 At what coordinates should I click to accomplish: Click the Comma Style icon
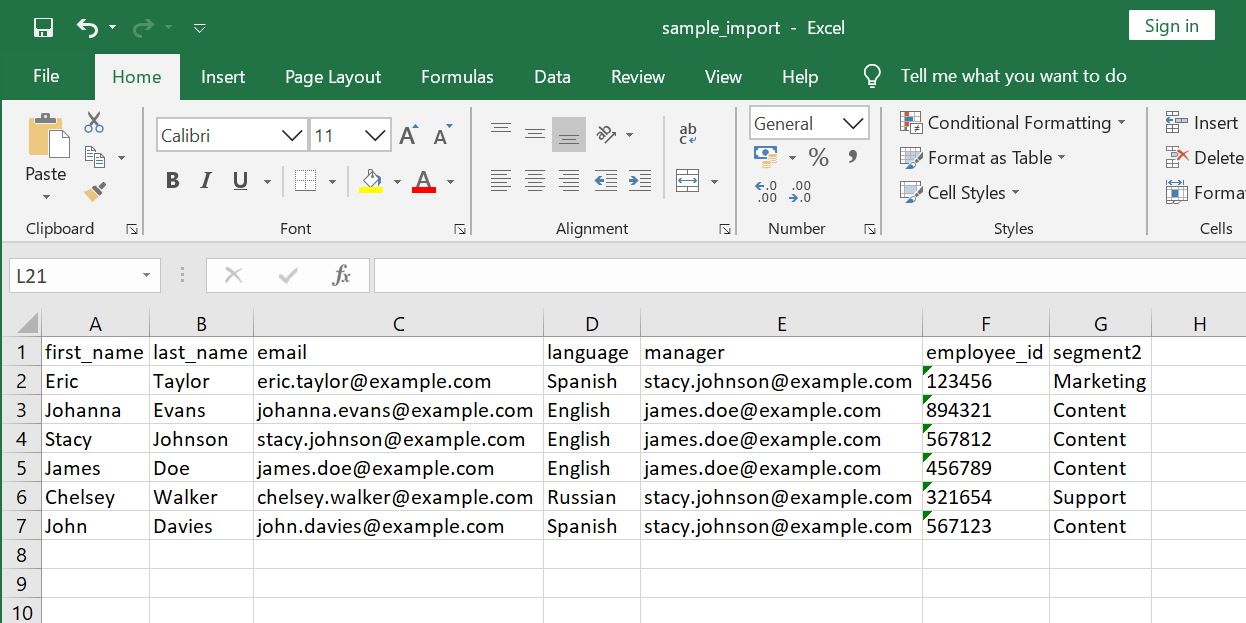(851, 157)
